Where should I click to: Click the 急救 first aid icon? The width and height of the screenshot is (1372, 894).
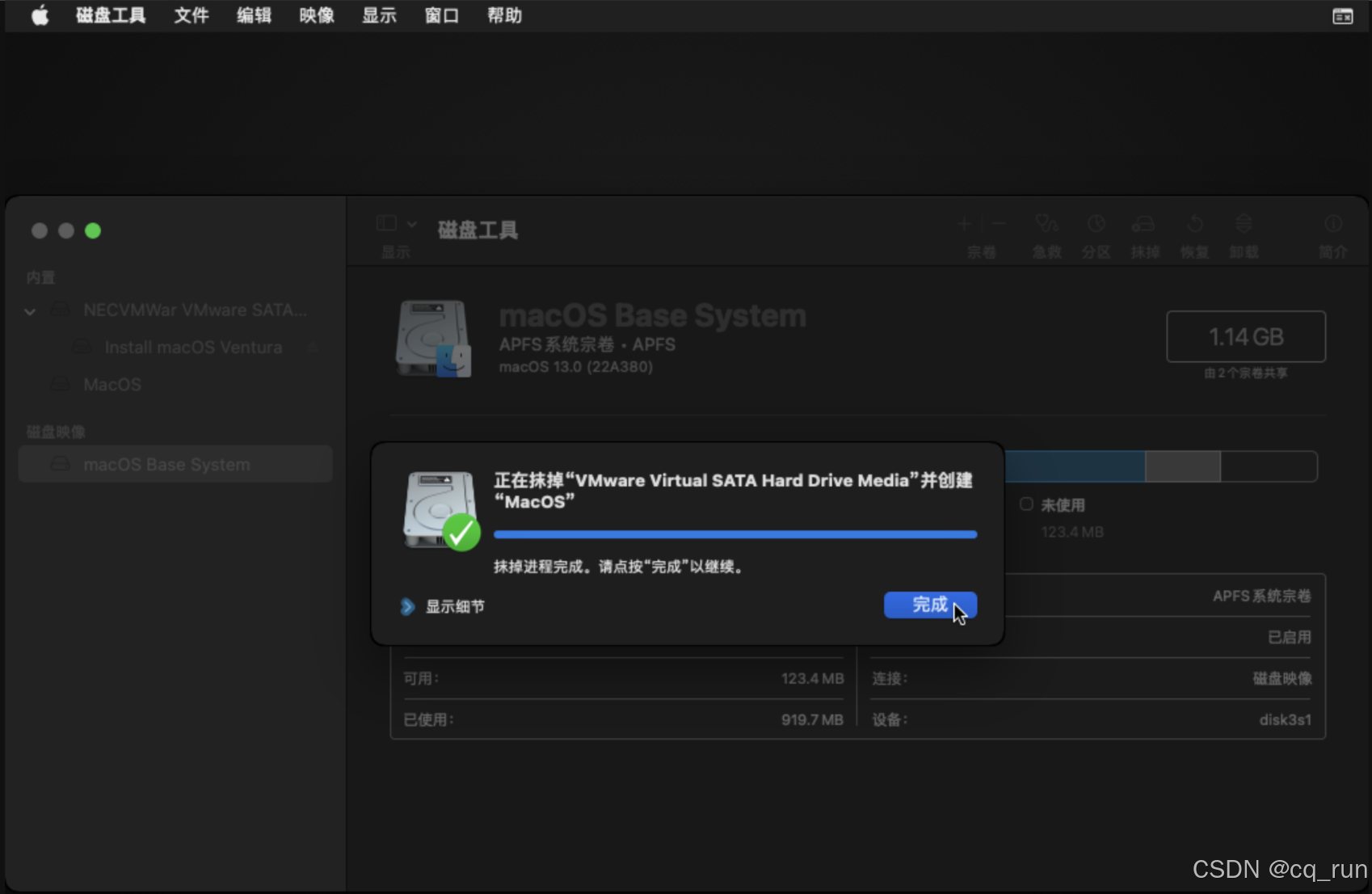(1047, 224)
